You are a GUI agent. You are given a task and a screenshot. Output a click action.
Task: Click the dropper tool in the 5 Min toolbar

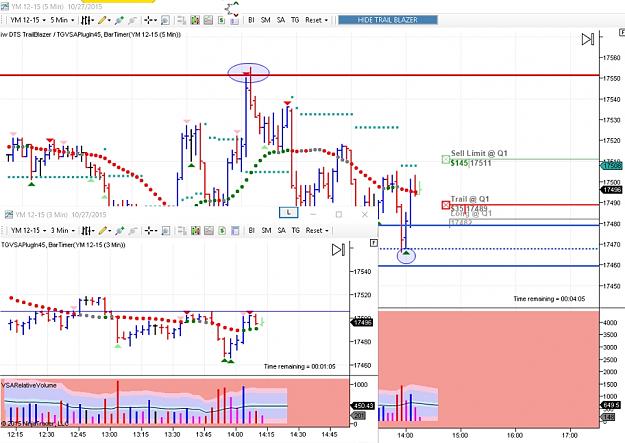(x=119, y=20)
